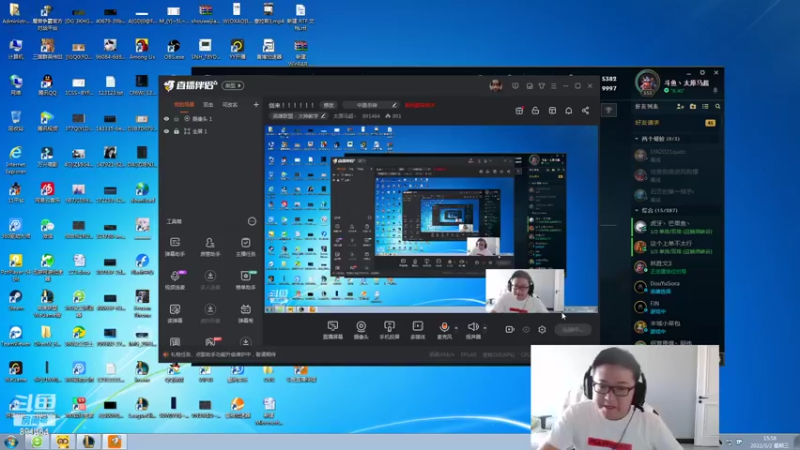
Task: Open the video link tool with purple badge
Action: click(x=175, y=280)
